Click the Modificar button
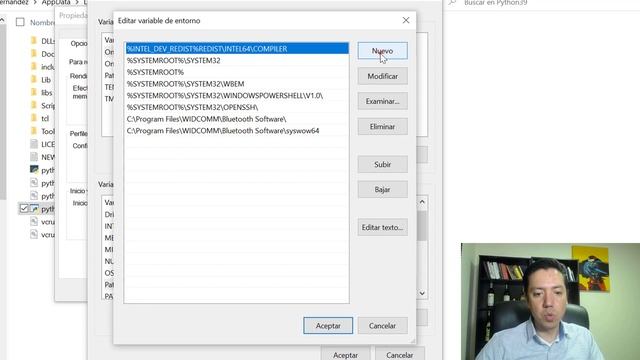The width and height of the screenshot is (640, 360). click(382, 76)
